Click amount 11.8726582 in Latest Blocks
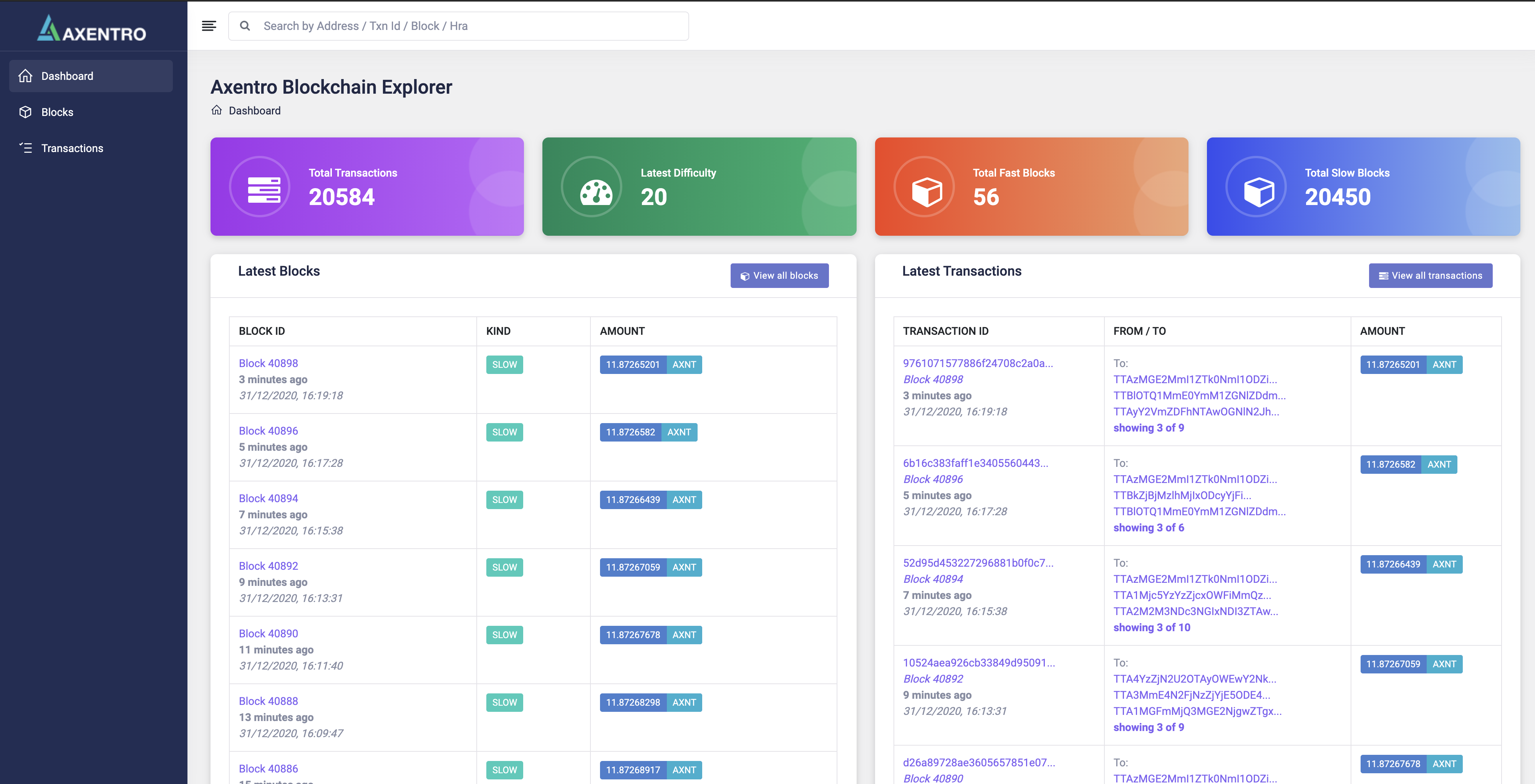 pos(630,432)
